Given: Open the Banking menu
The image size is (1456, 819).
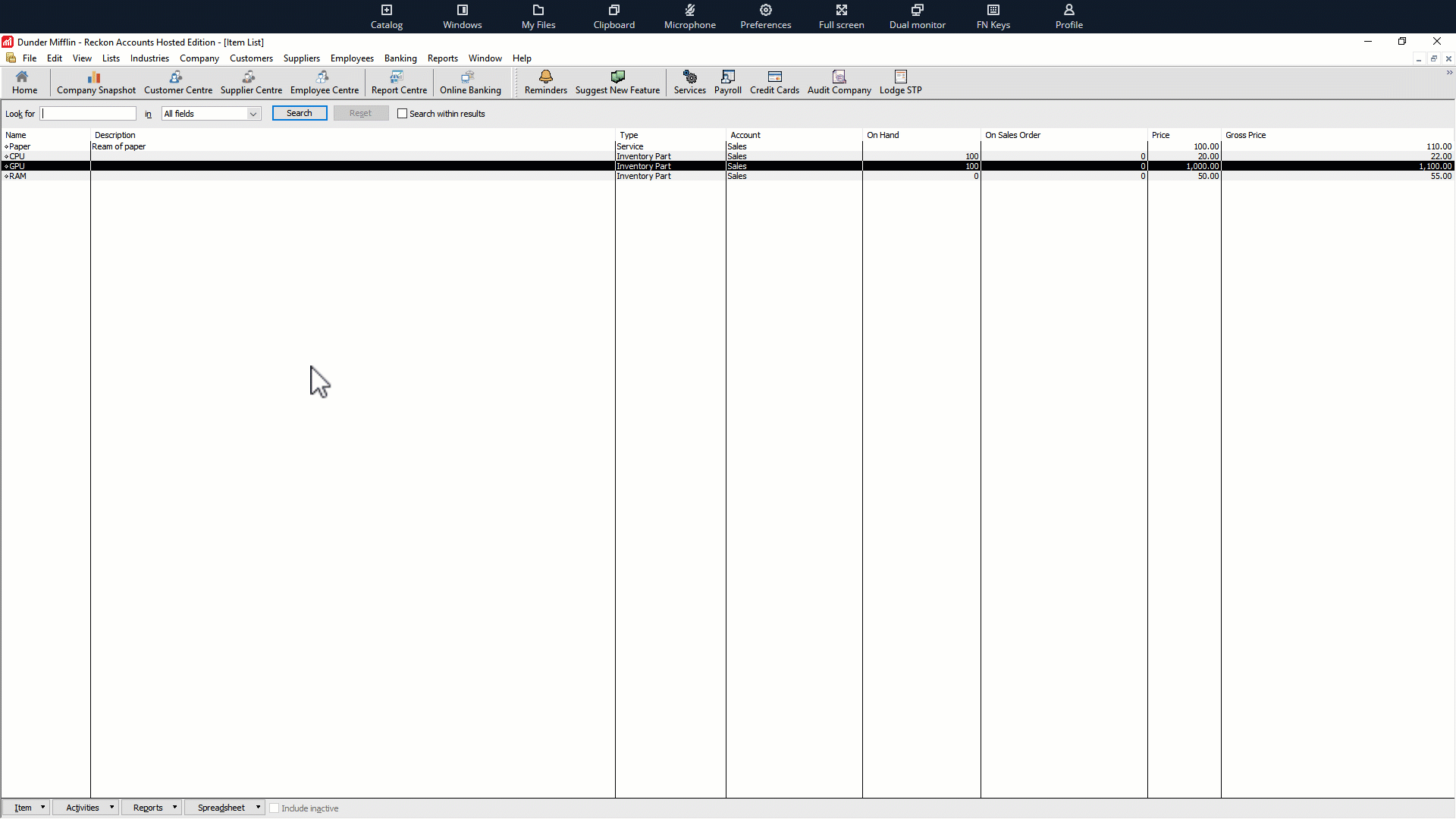Looking at the screenshot, I should point(400,58).
